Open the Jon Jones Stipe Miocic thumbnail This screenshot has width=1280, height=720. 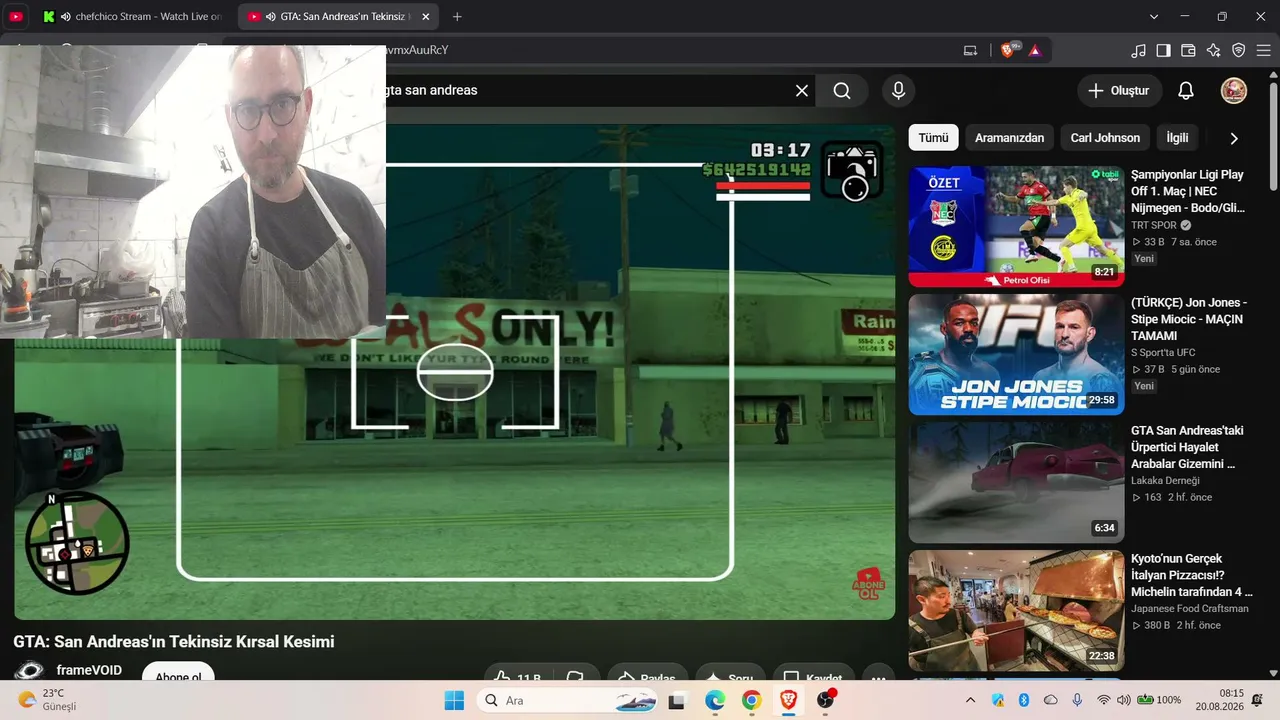(x=1016, y=354)
